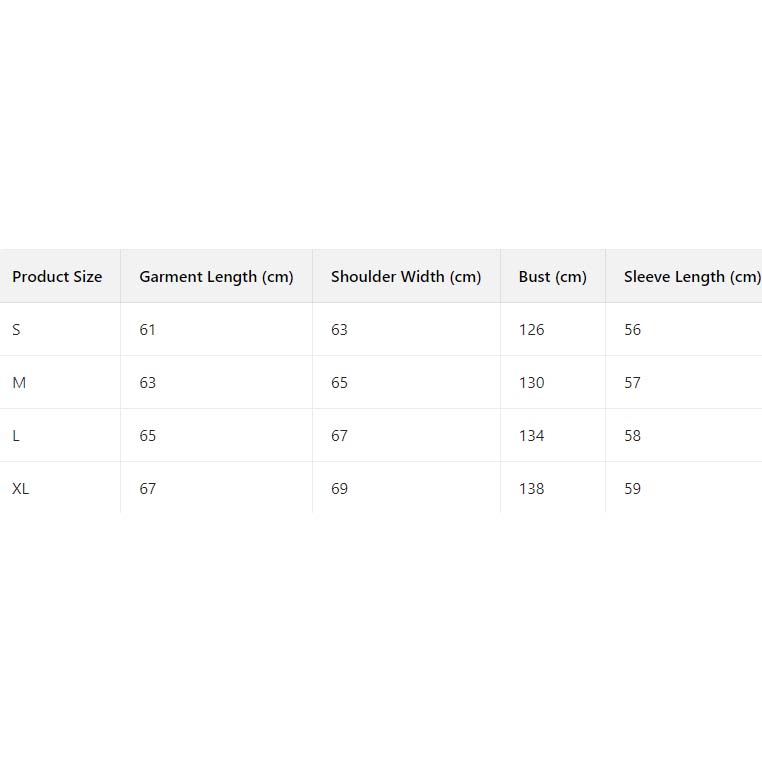The height and width of the screenshot is (762, 762).
Task: Click the Product Size column header
Action: point(57,277)
